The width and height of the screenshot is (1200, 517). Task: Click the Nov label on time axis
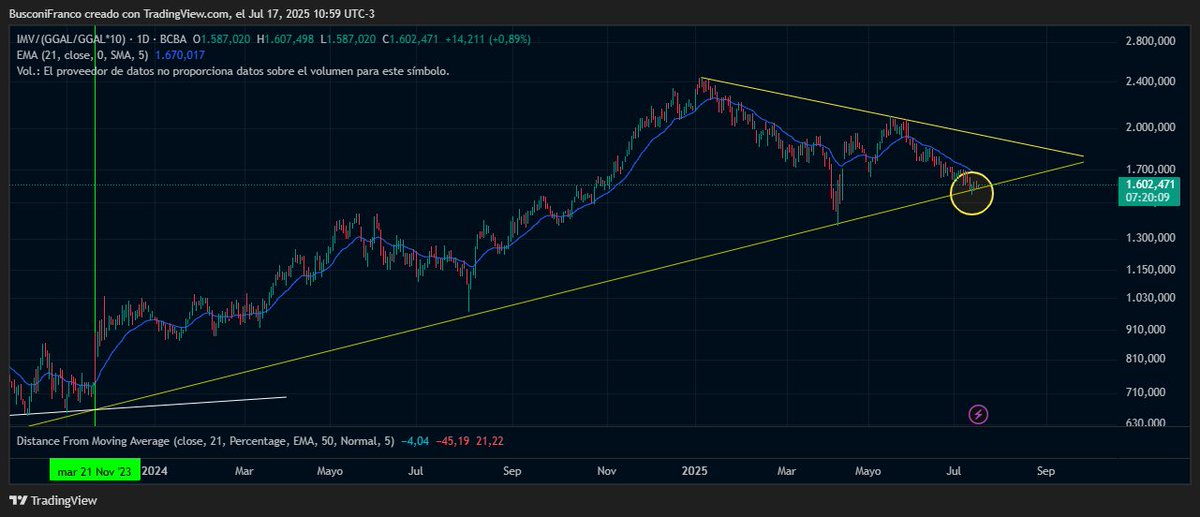click(606, 469)
